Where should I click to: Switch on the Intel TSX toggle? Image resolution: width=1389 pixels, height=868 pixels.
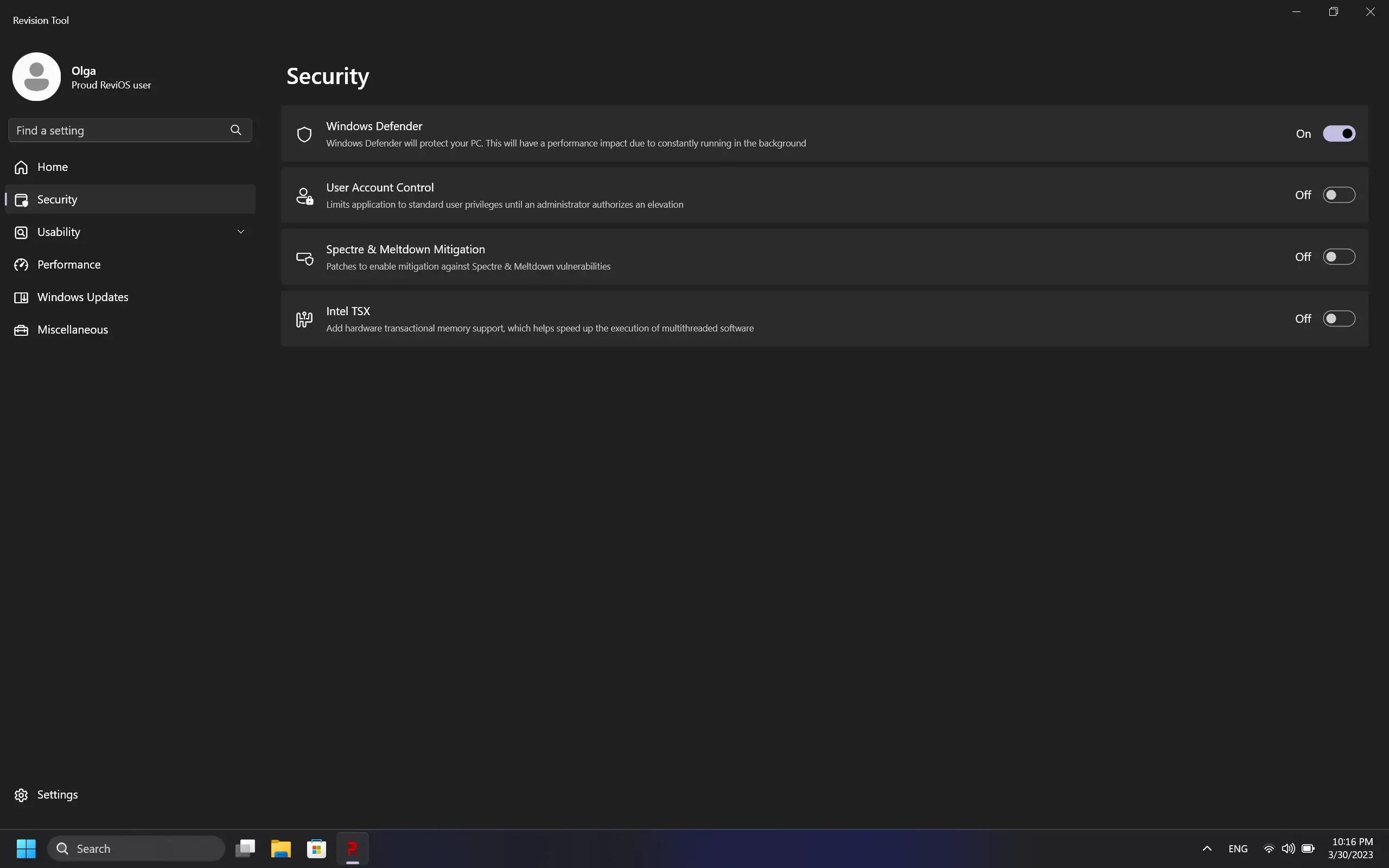[1339, 318]
